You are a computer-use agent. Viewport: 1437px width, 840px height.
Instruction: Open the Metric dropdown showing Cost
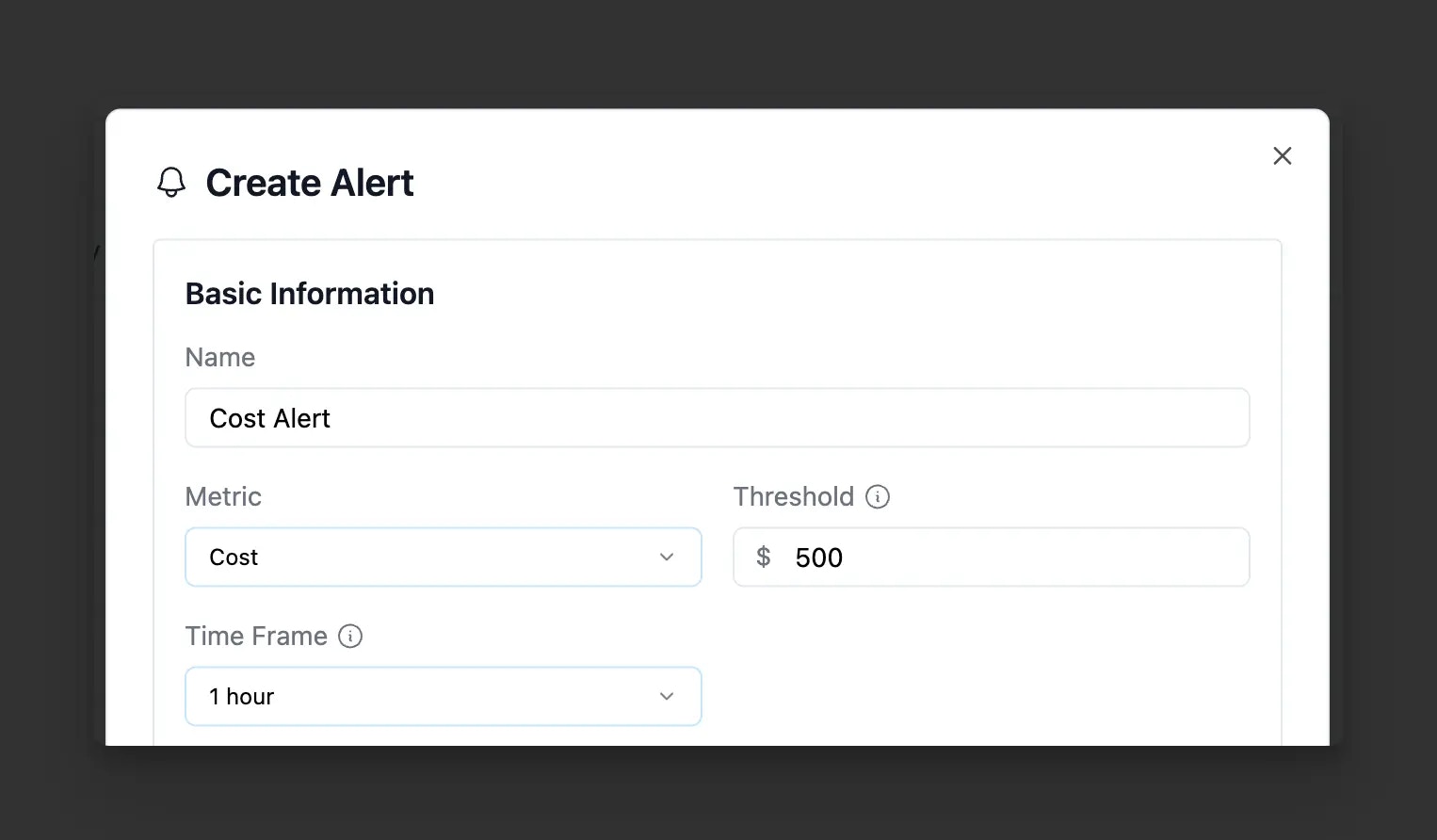[x=443, y=557]
